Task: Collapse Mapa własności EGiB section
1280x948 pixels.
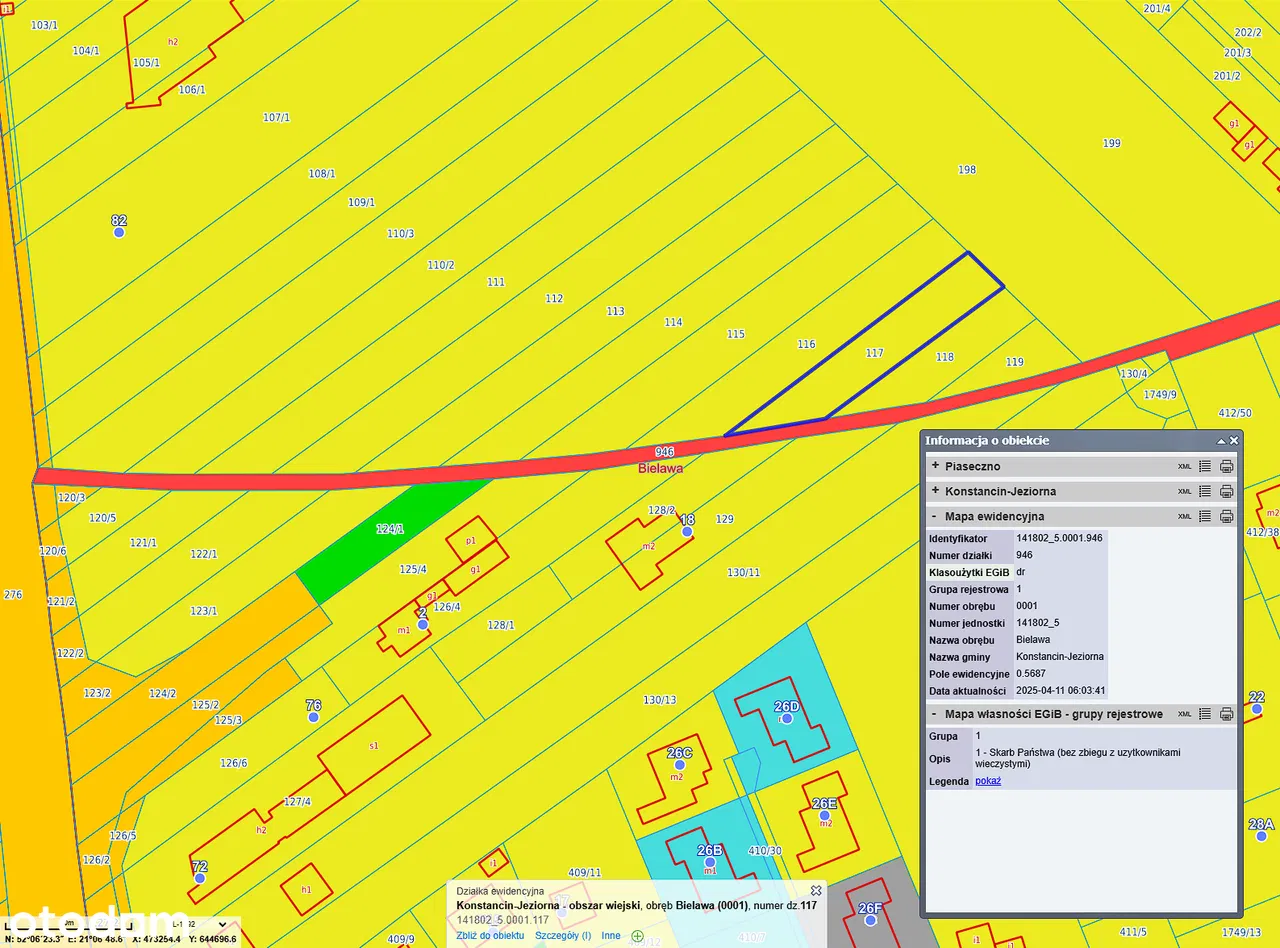Action: (935, 714)
